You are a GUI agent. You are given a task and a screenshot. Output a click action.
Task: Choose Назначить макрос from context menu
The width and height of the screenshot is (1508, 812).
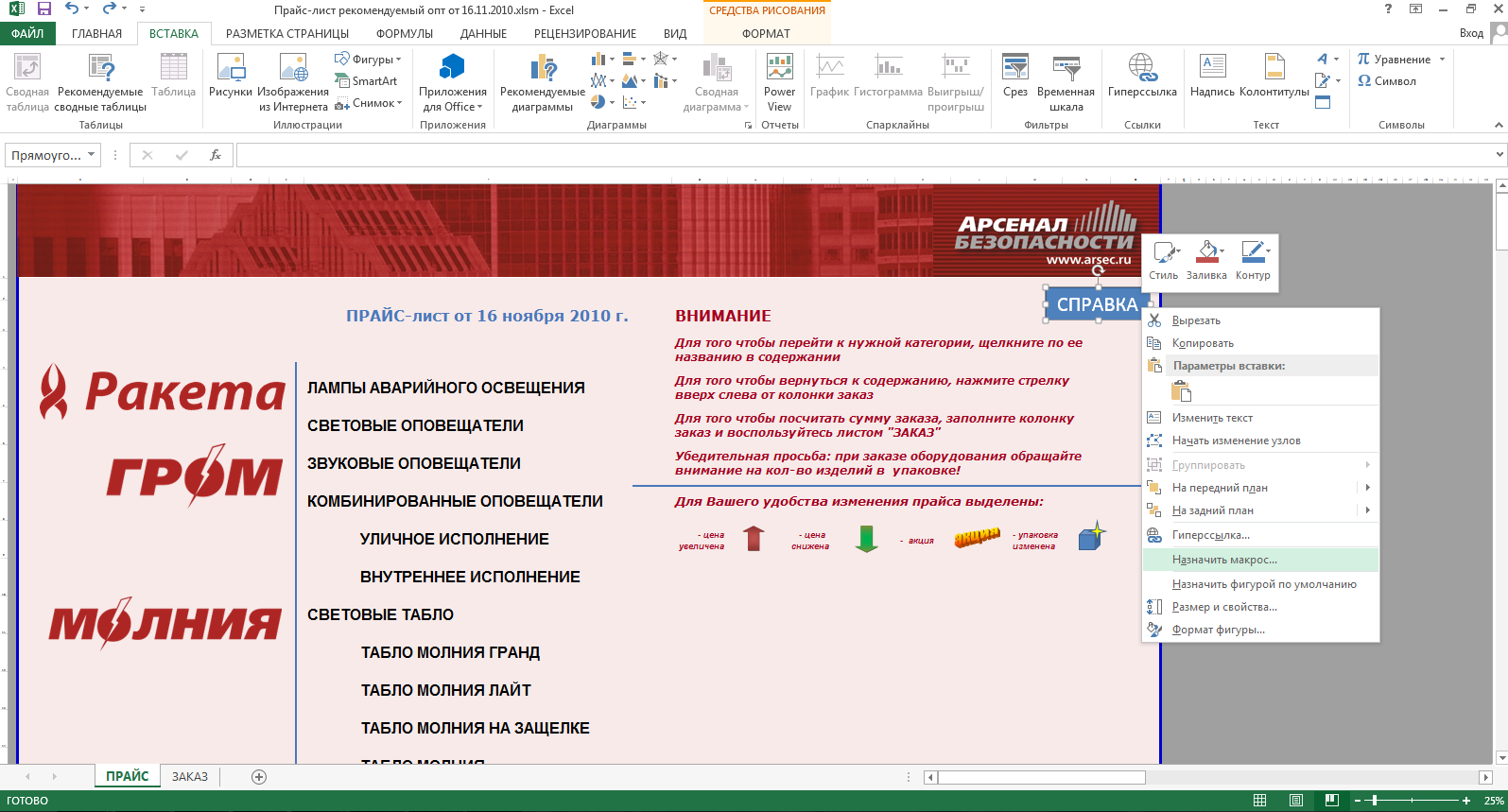click(1260, 560)
